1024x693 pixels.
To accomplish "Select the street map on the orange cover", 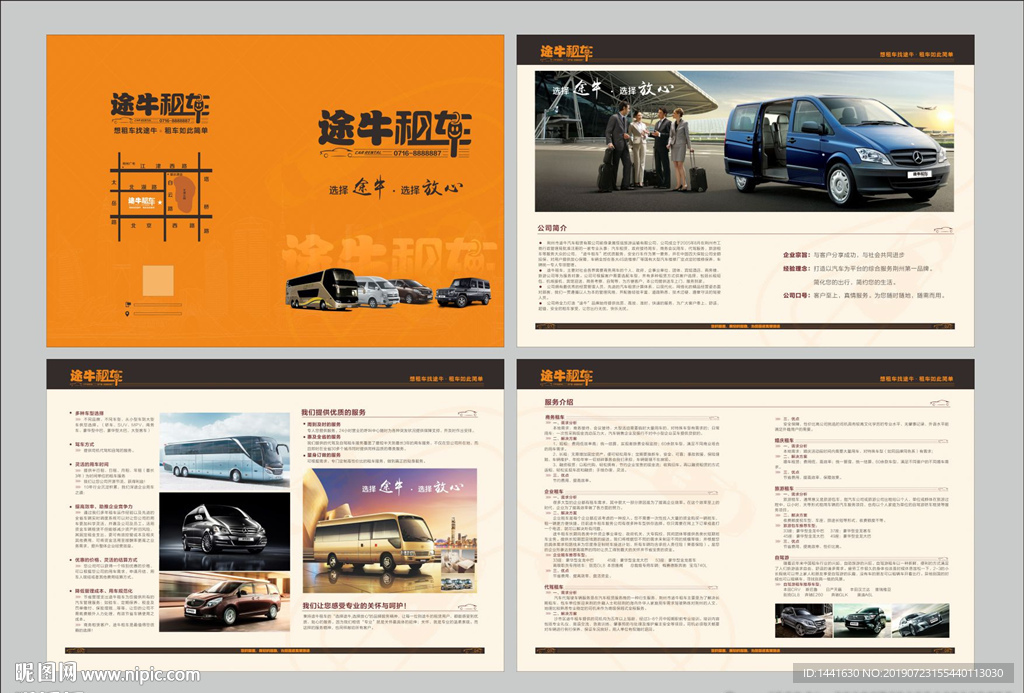I will pos(162,197).
